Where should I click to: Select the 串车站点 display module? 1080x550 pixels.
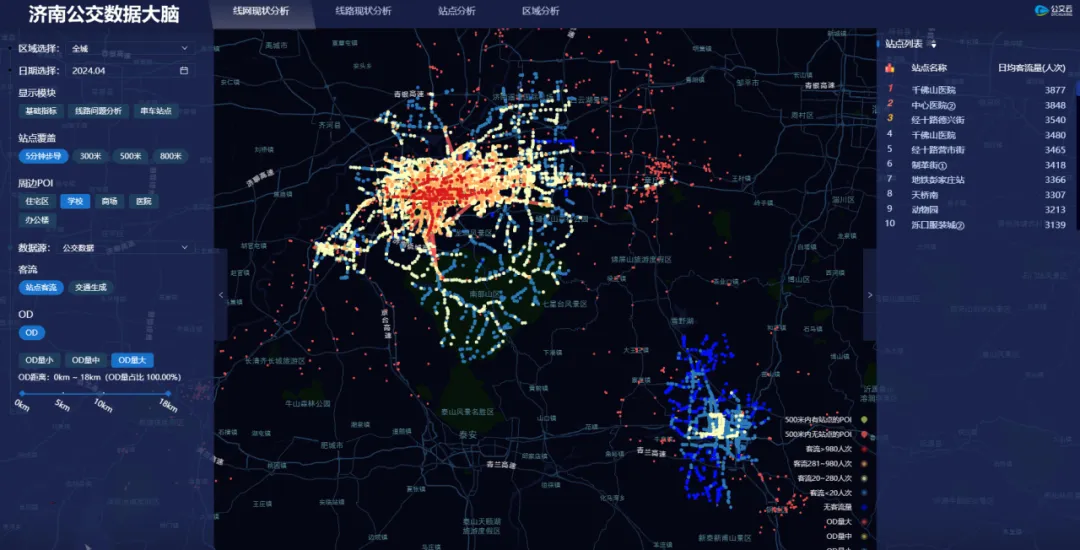click(x=156, y=111)
